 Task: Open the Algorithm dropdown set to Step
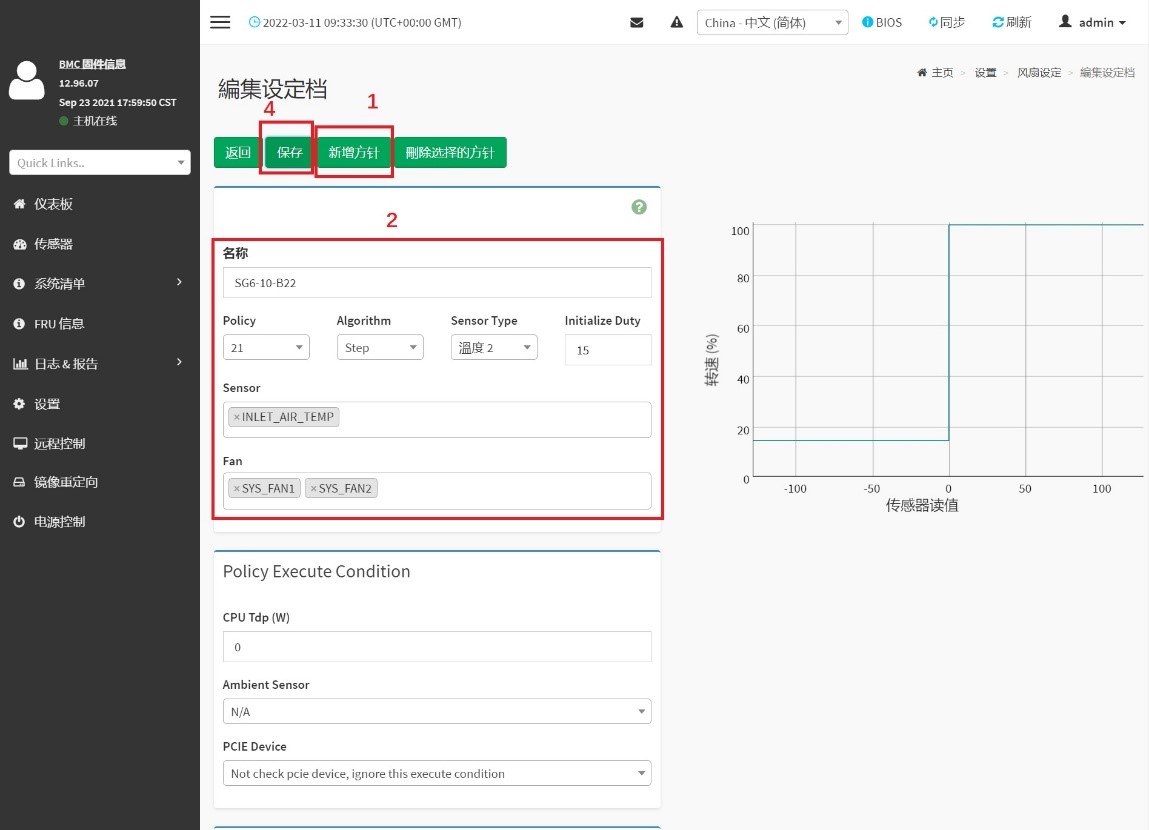click(380, 347)
